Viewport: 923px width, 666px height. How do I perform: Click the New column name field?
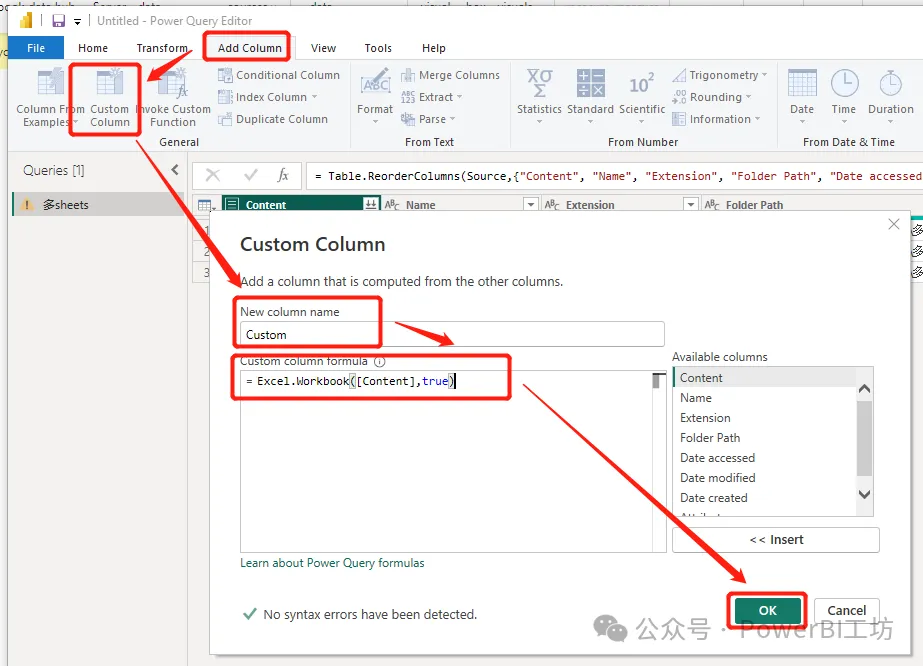click(x=452, y=334)
